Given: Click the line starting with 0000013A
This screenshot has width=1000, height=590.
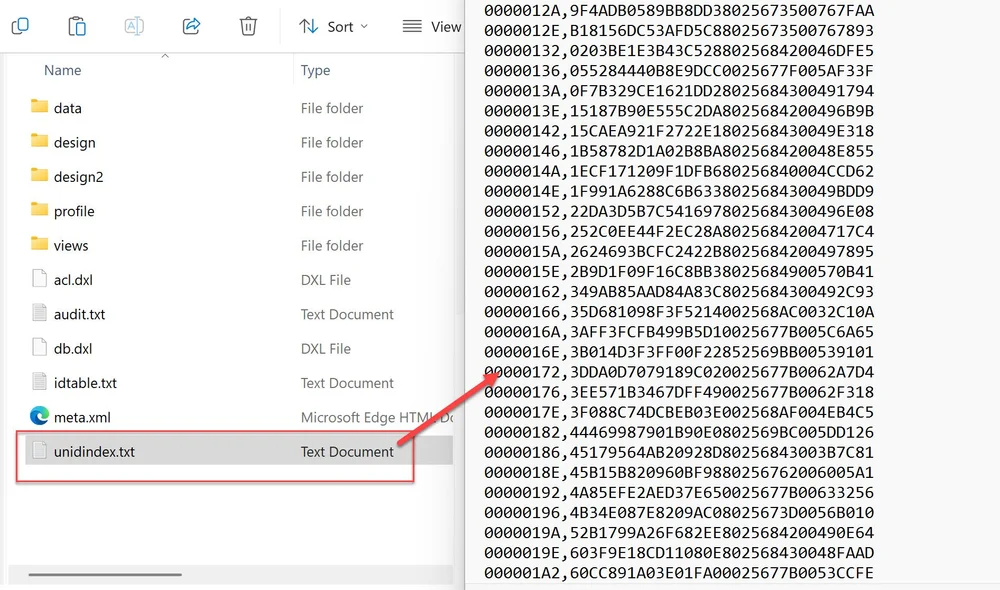Looking at the screenshot, I should tap(679, 91).
